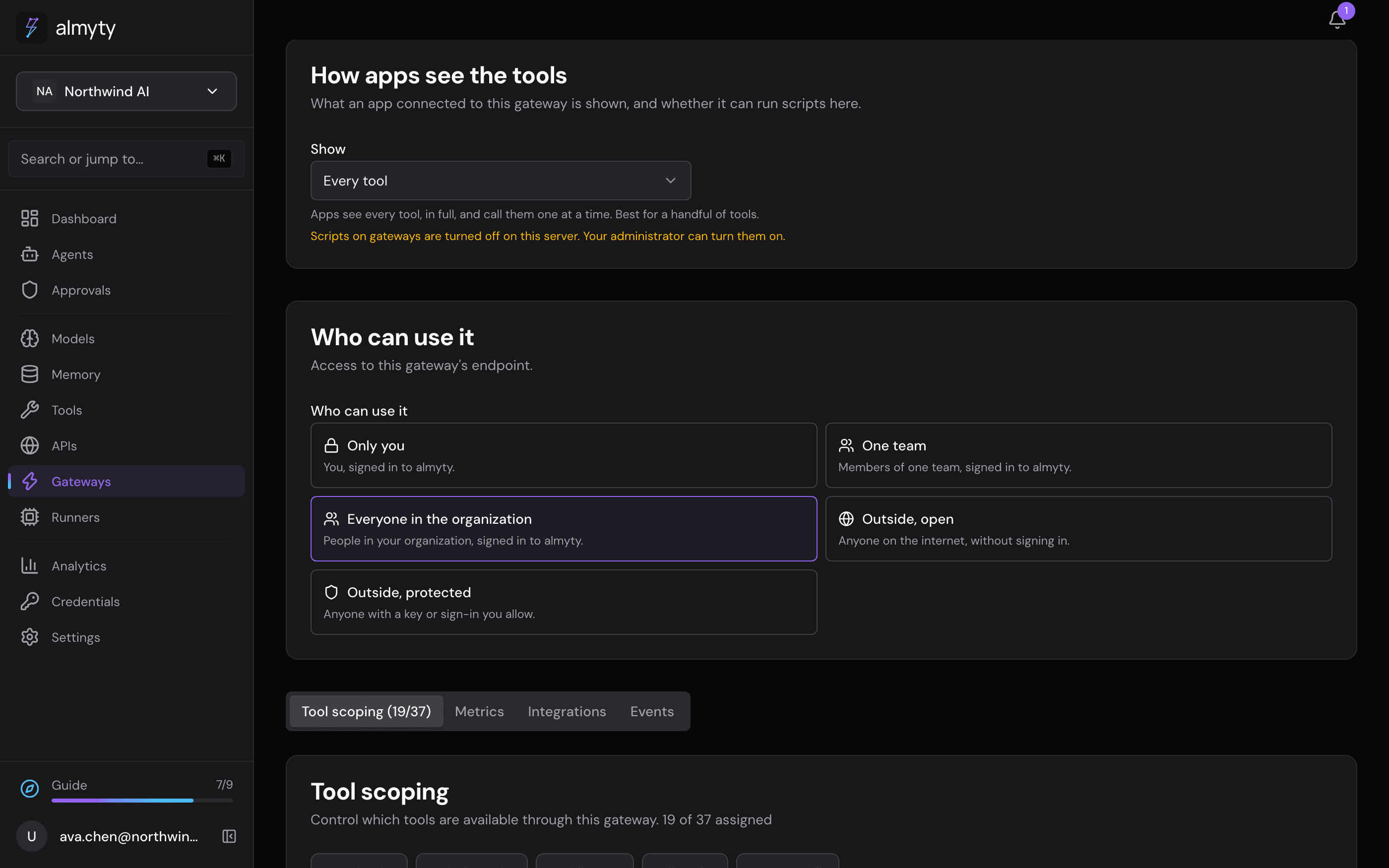This screenshot has height=868, width=1389.
Task: Open Gateways in the sidebar
Action: 126,481
